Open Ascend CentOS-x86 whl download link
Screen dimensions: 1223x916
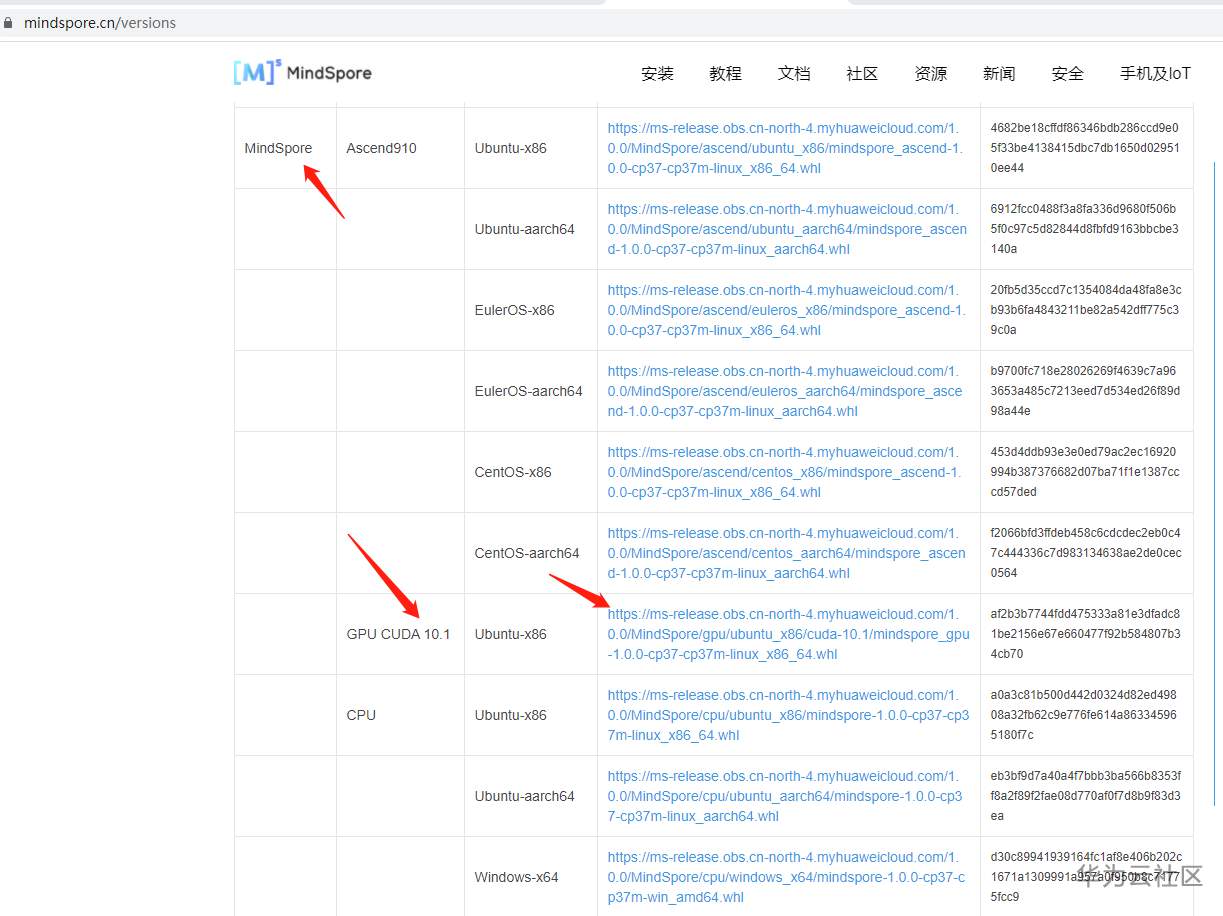point(785,472)
